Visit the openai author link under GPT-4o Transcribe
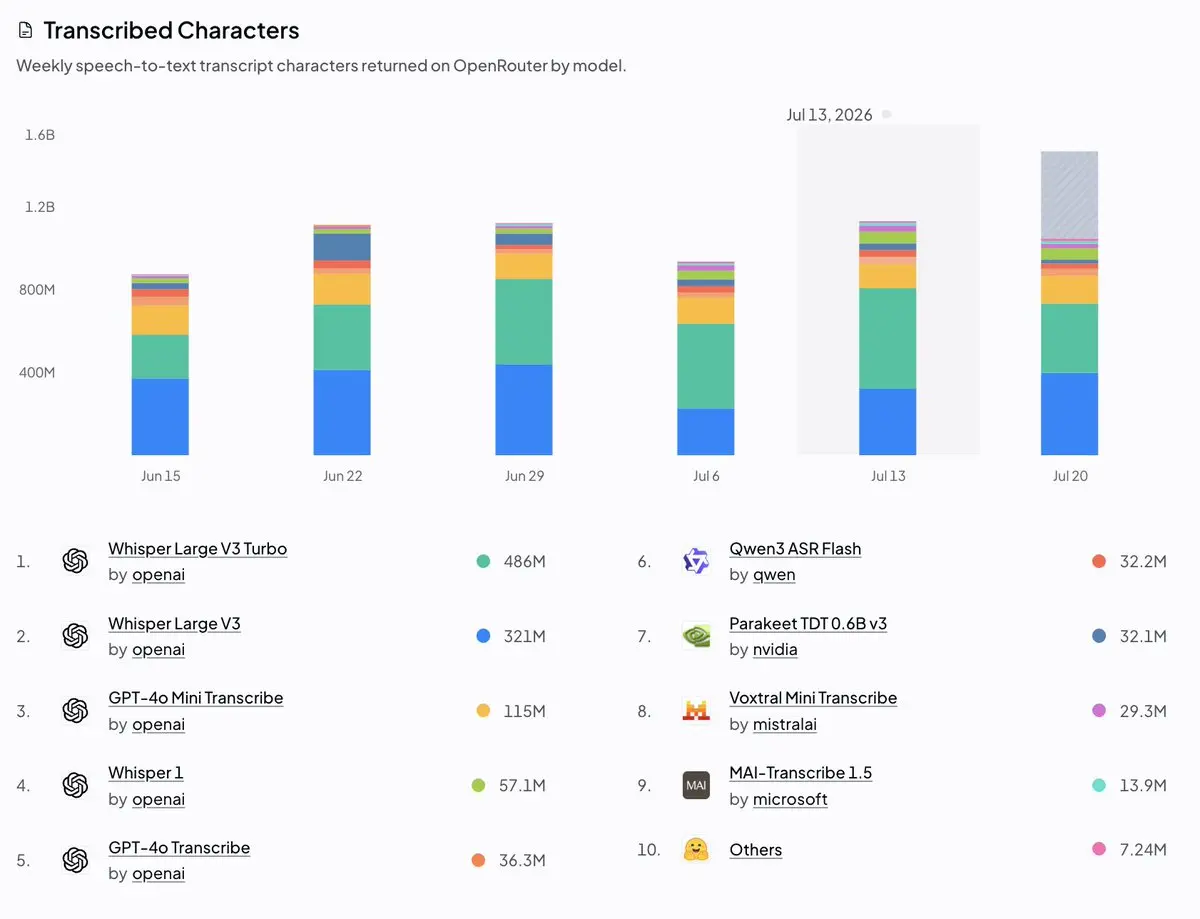This screenshot has width=1200, height=919. [158, 874]
